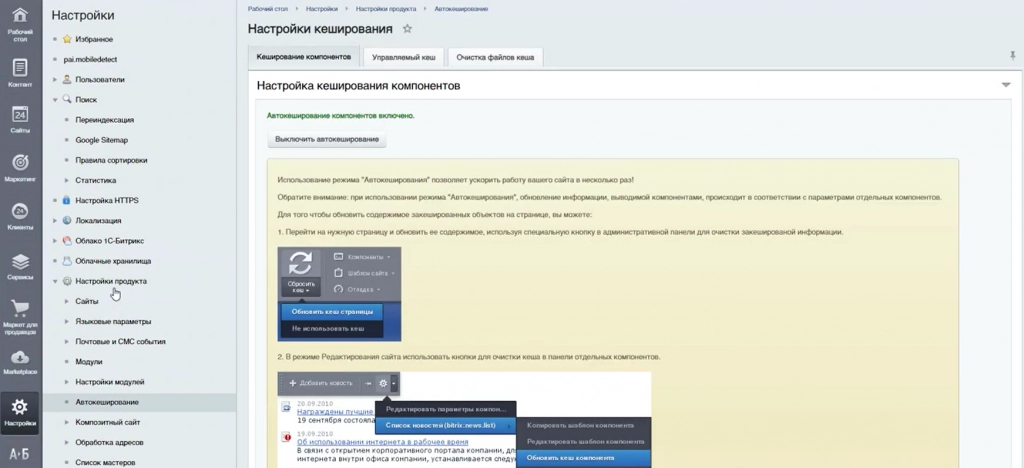Screen dimensions: 1024x468
Task: Collapse the Поиск tree node
Action: click(x=56, y=100)
